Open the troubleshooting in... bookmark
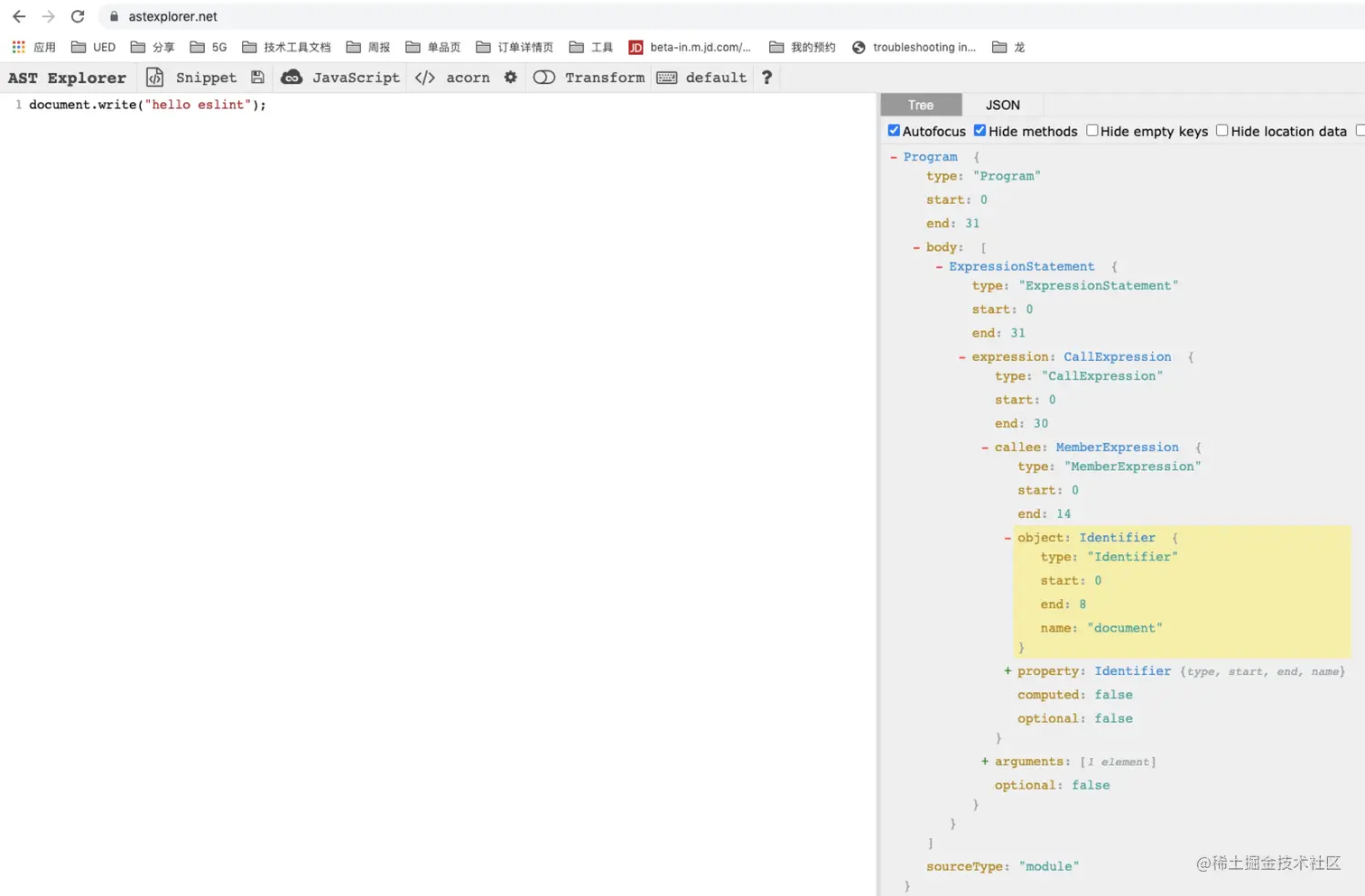Image resolution: width=1365 pixels, height=896 pixels. 914,47
